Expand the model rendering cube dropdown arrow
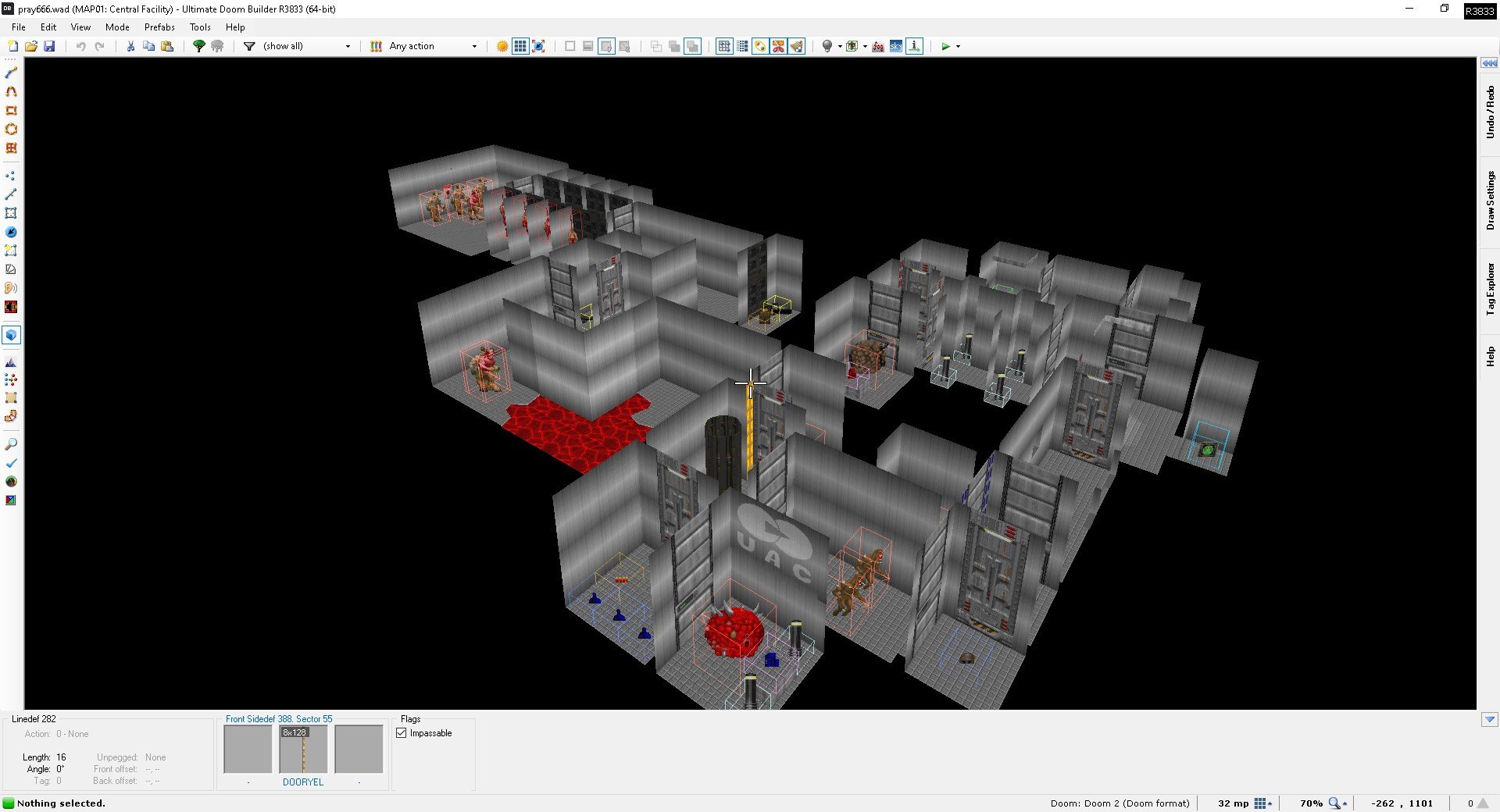Image resolution: width=1500 pixels, height=812 pixels. tap(865, 46)
